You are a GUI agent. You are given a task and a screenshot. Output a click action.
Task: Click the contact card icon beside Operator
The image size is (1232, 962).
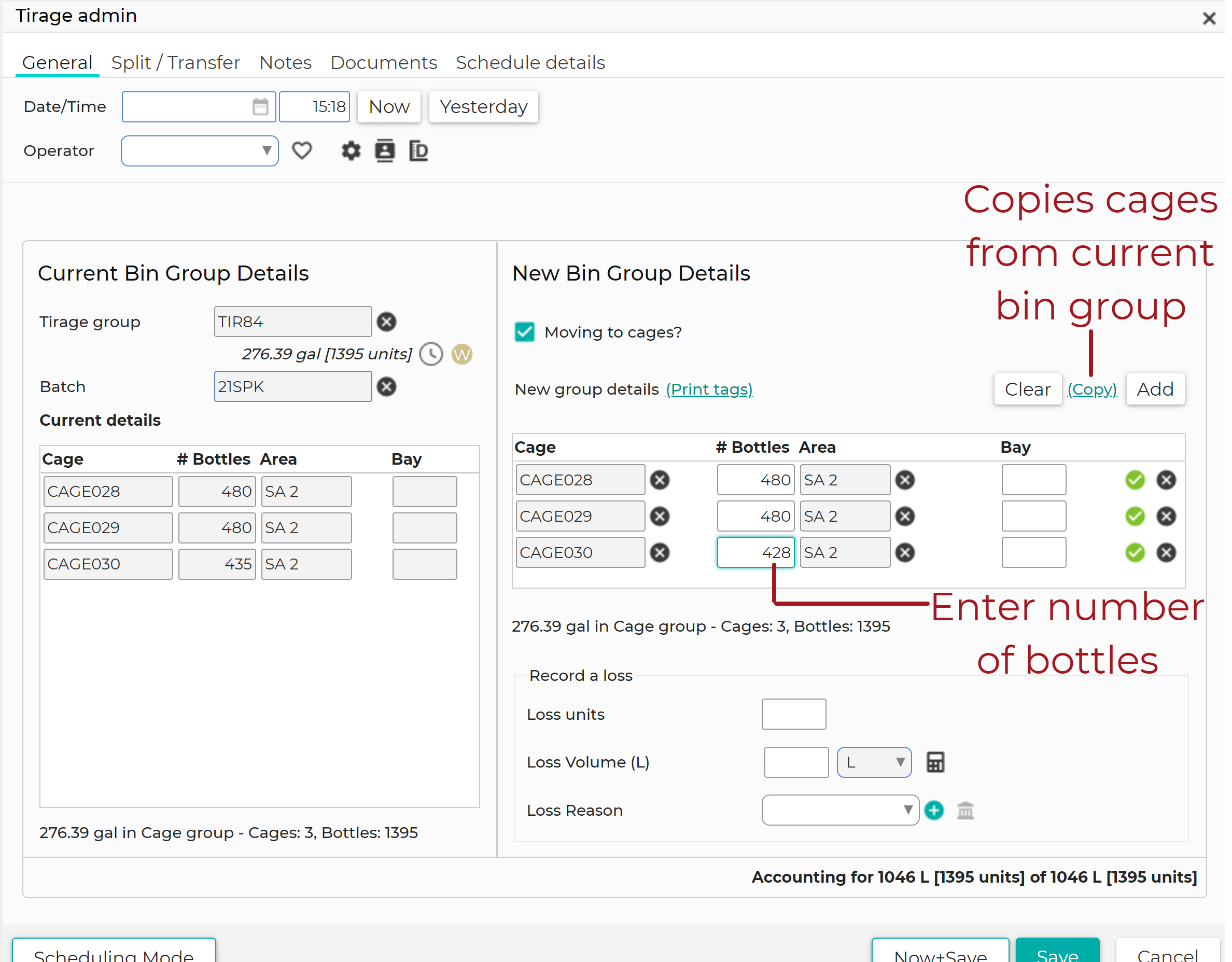tap(386, 150)
